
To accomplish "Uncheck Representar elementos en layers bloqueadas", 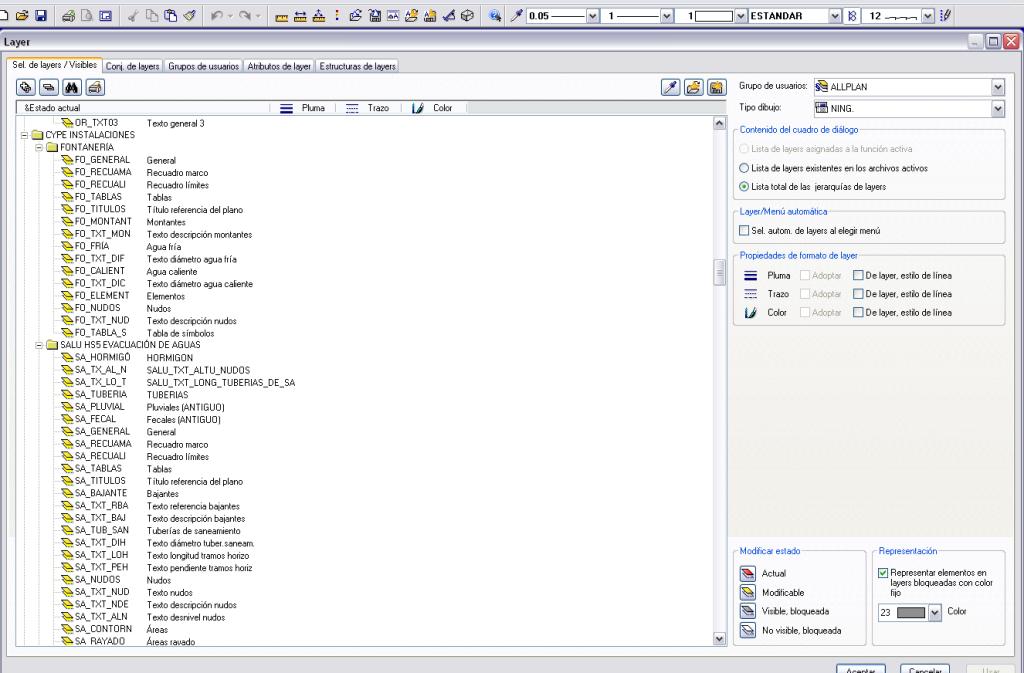I will click(x=883, y=572).
